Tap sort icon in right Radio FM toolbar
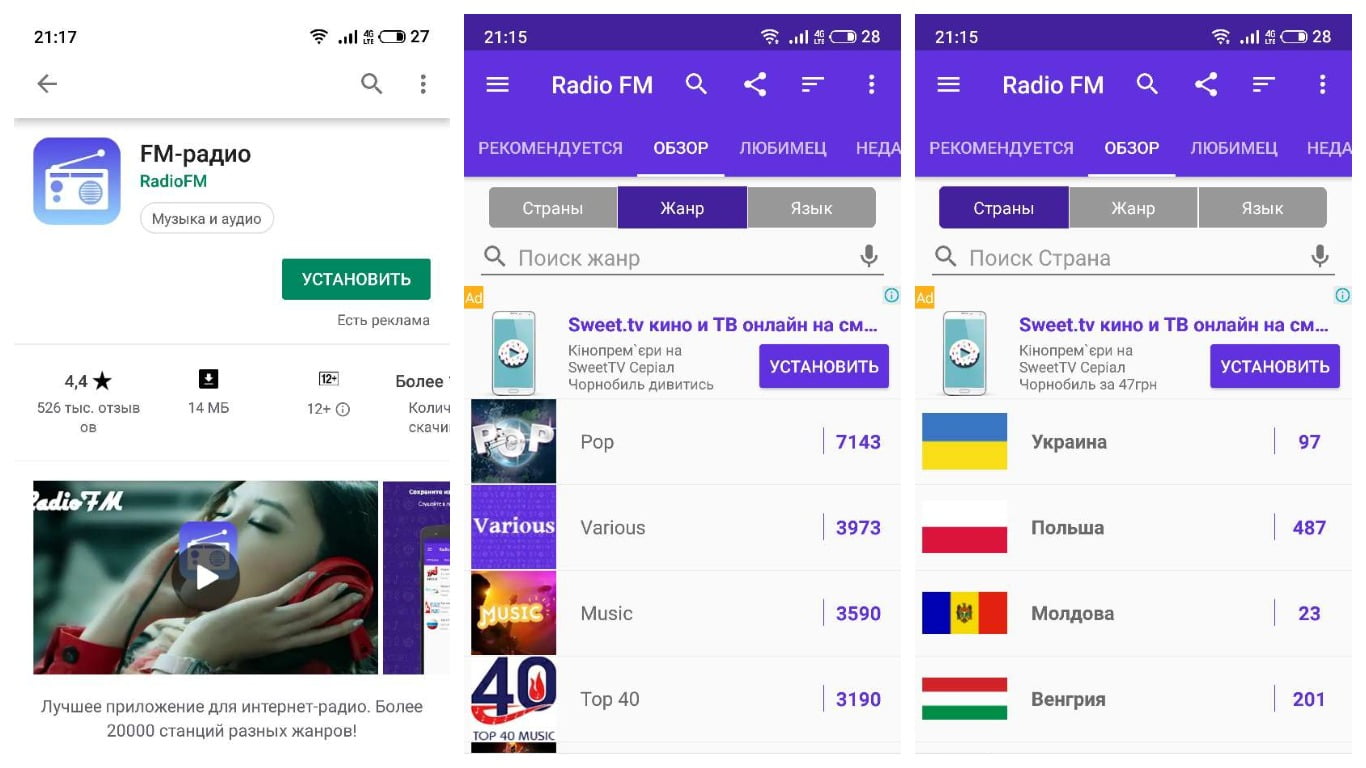This screenshot has width=1366, height=768. coord(1263,85)
